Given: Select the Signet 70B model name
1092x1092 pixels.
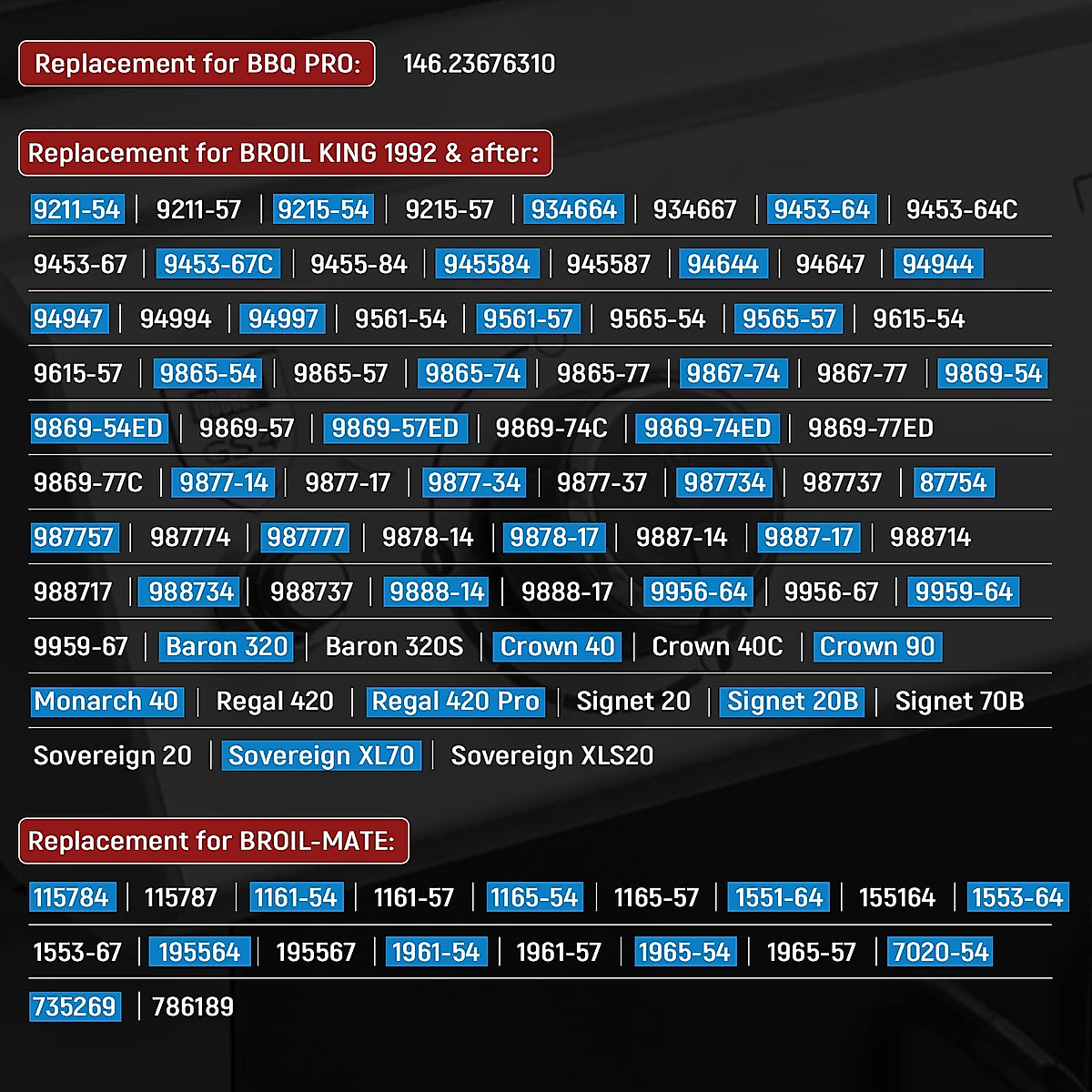Looking at the screenshot, I should click(959, 702).
